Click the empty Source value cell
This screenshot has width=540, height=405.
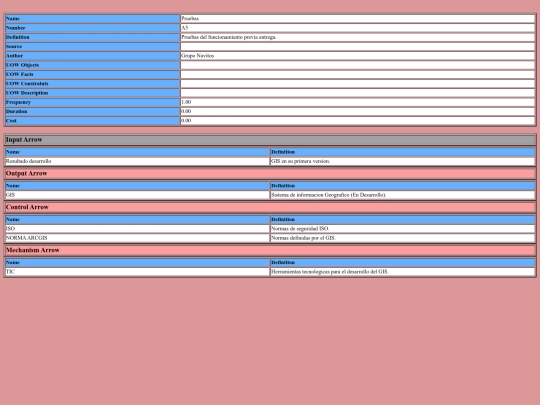[357, 46]
